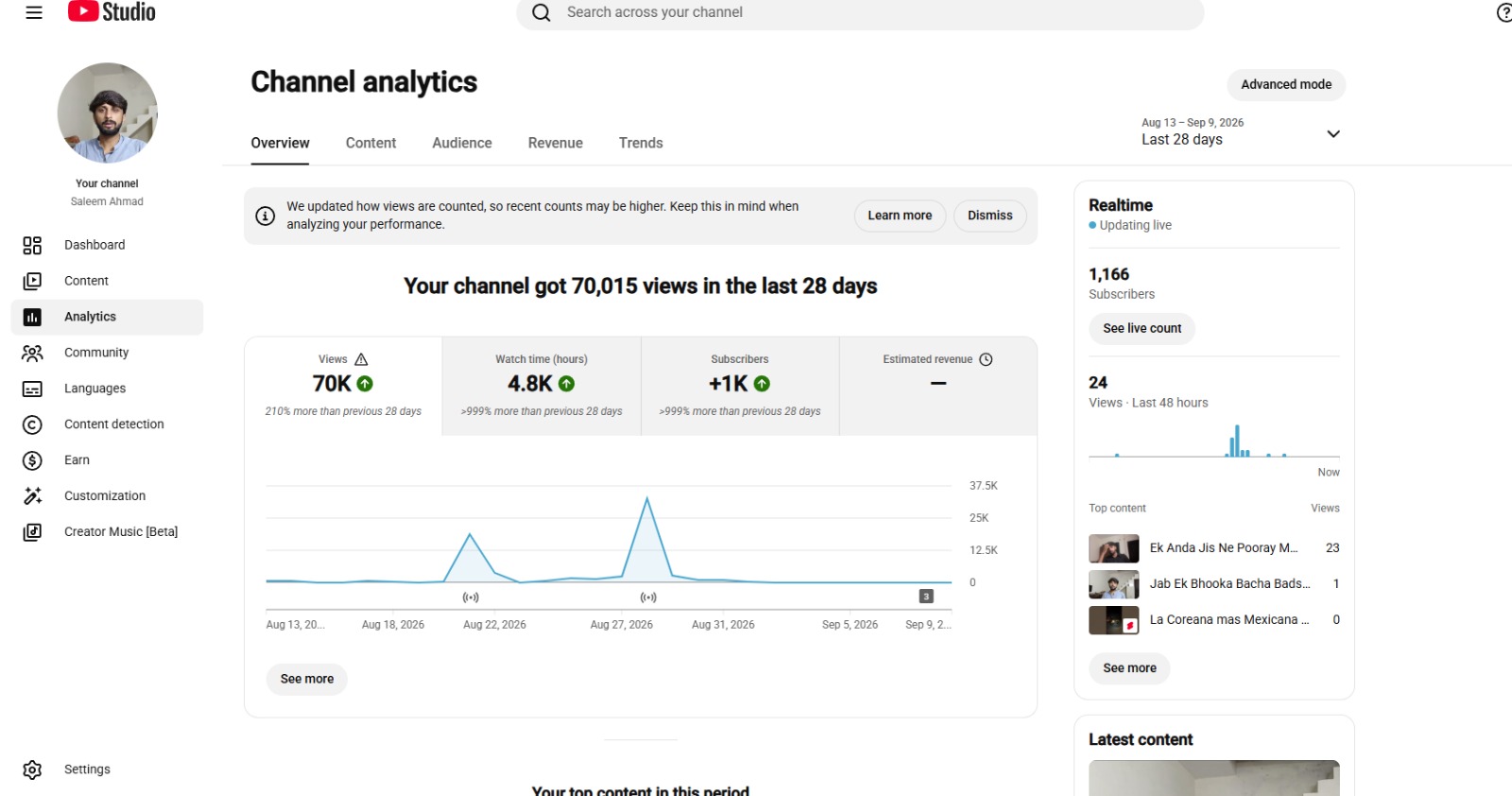Image resolution: width=1512 pixels, height=796 pixels.
Task: Open the hamburger navigation menu
Action: tap(34, 12)
